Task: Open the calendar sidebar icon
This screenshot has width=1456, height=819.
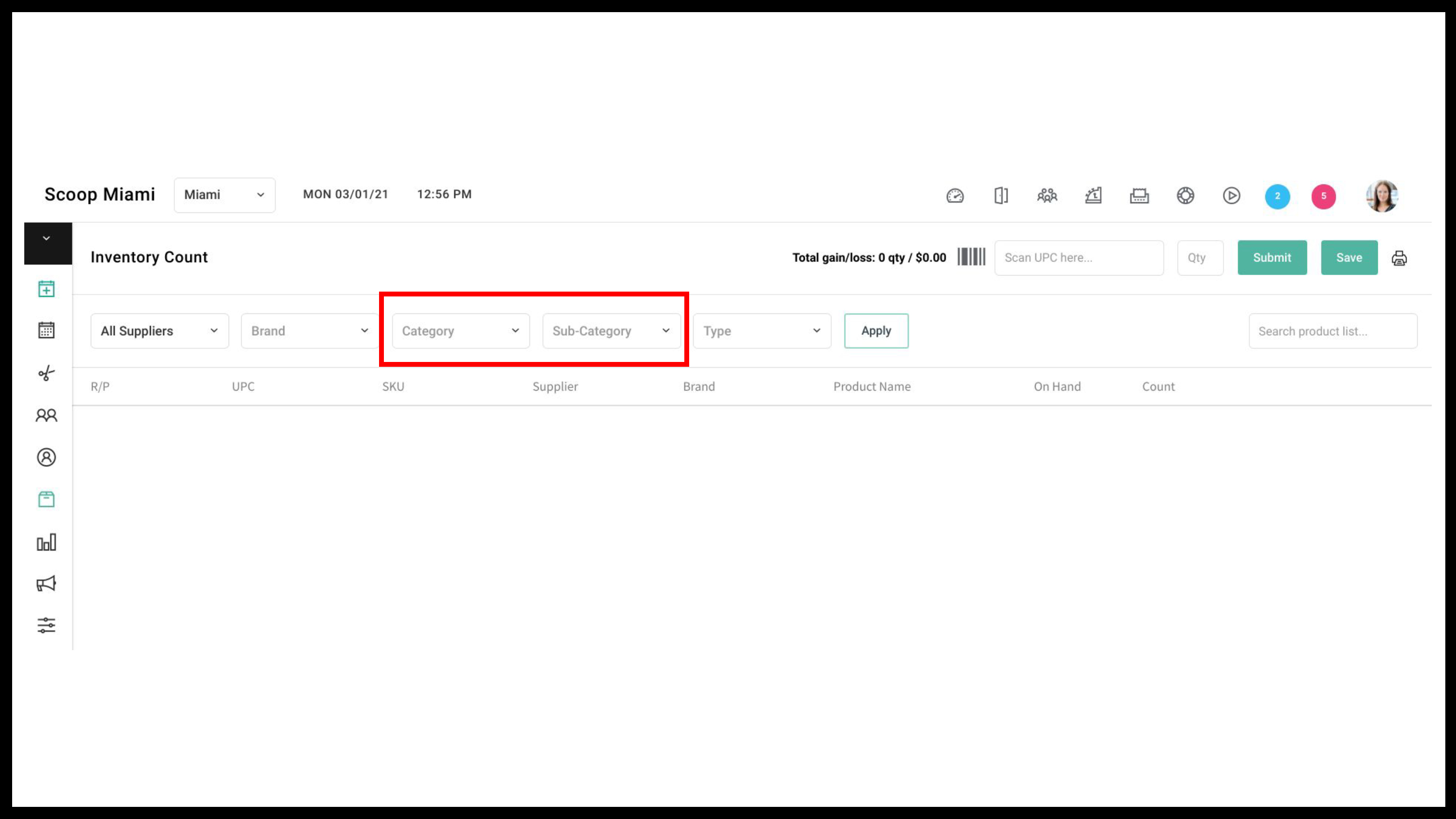Action: tap(46, 330)
